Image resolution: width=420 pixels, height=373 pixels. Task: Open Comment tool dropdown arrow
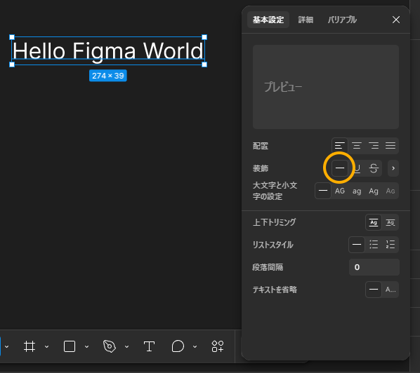195,347
